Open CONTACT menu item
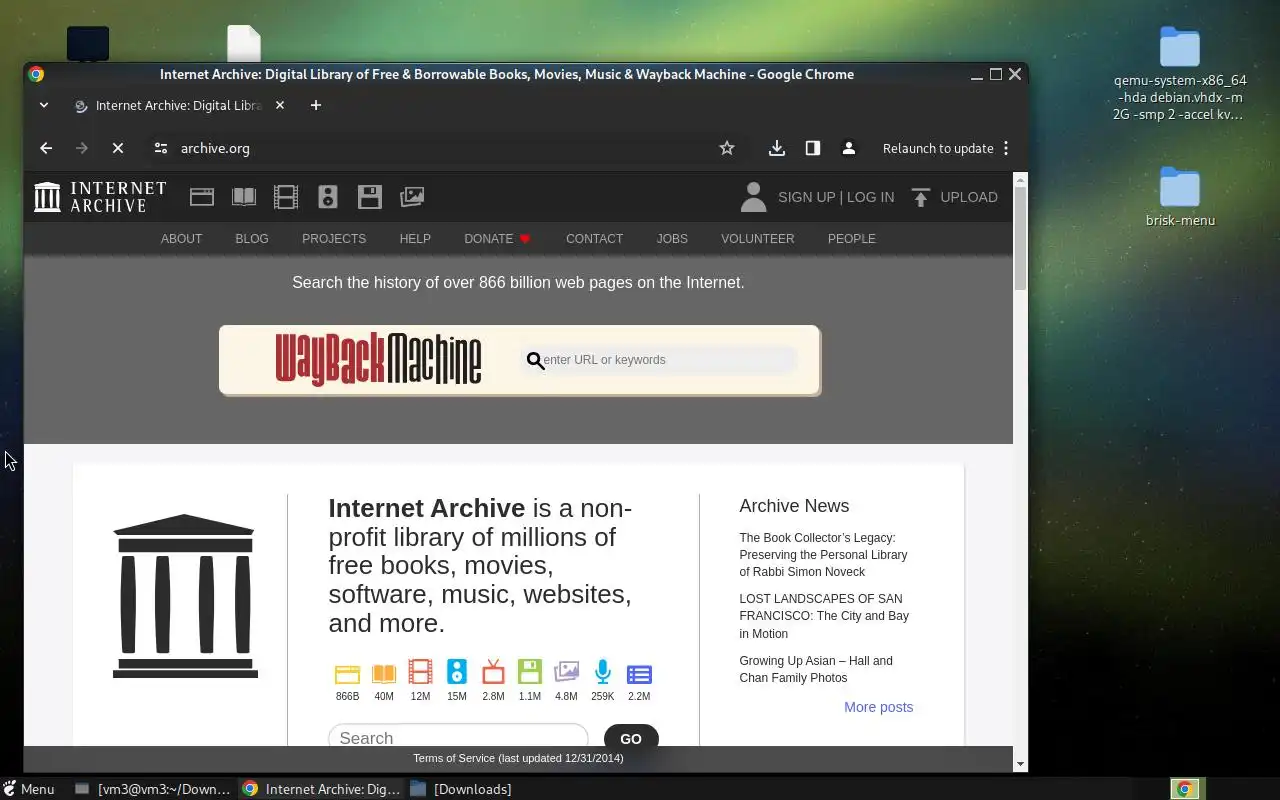This screenshot has height=800, width=1280. point(594,239)
